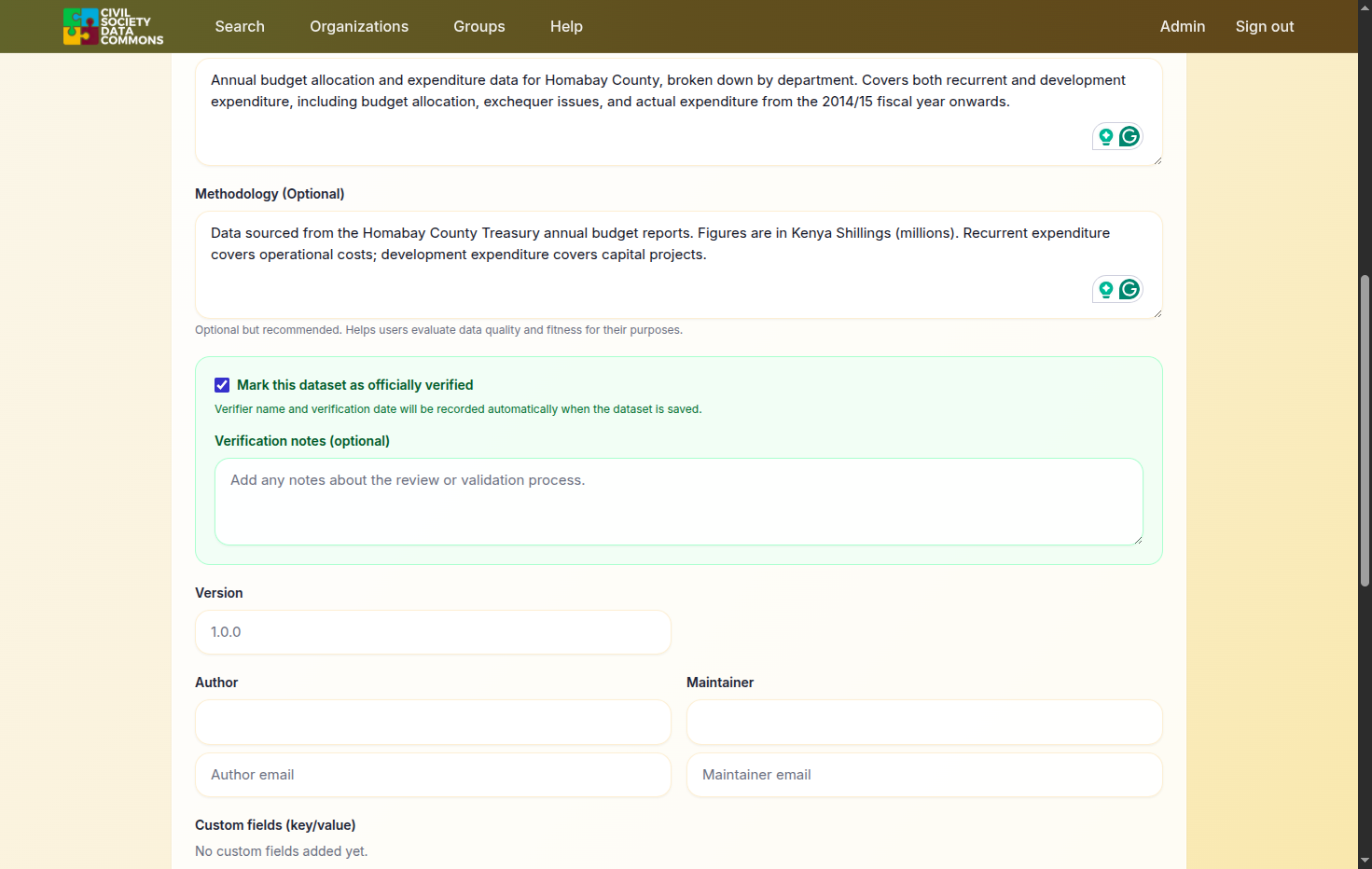1372x869 pixels.
Task: Open the Groups page
Action: point(479,26)
